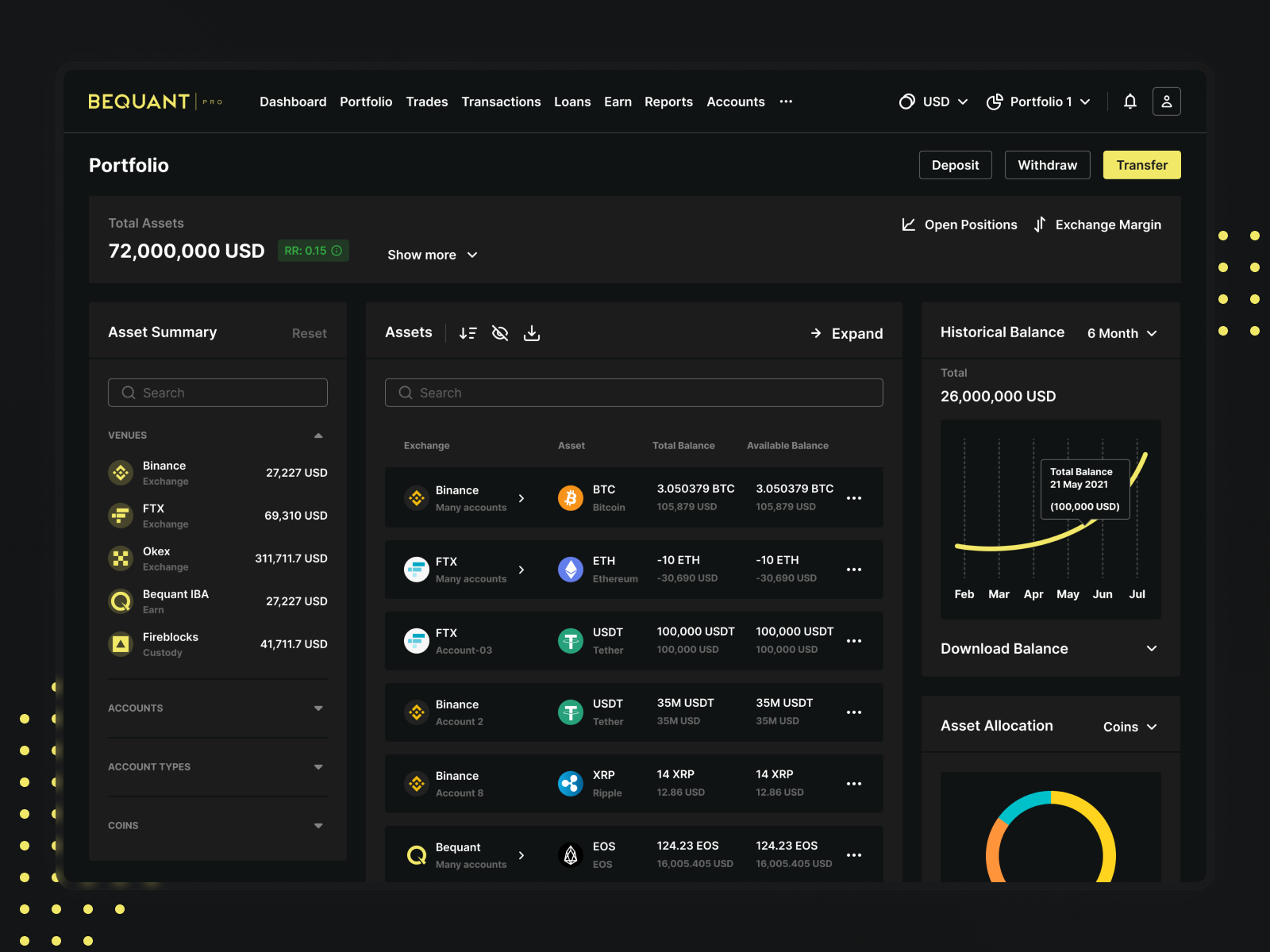Click the Binance venue icon in Asset Summary
The image size is (1270, 952).
[121, 473]
